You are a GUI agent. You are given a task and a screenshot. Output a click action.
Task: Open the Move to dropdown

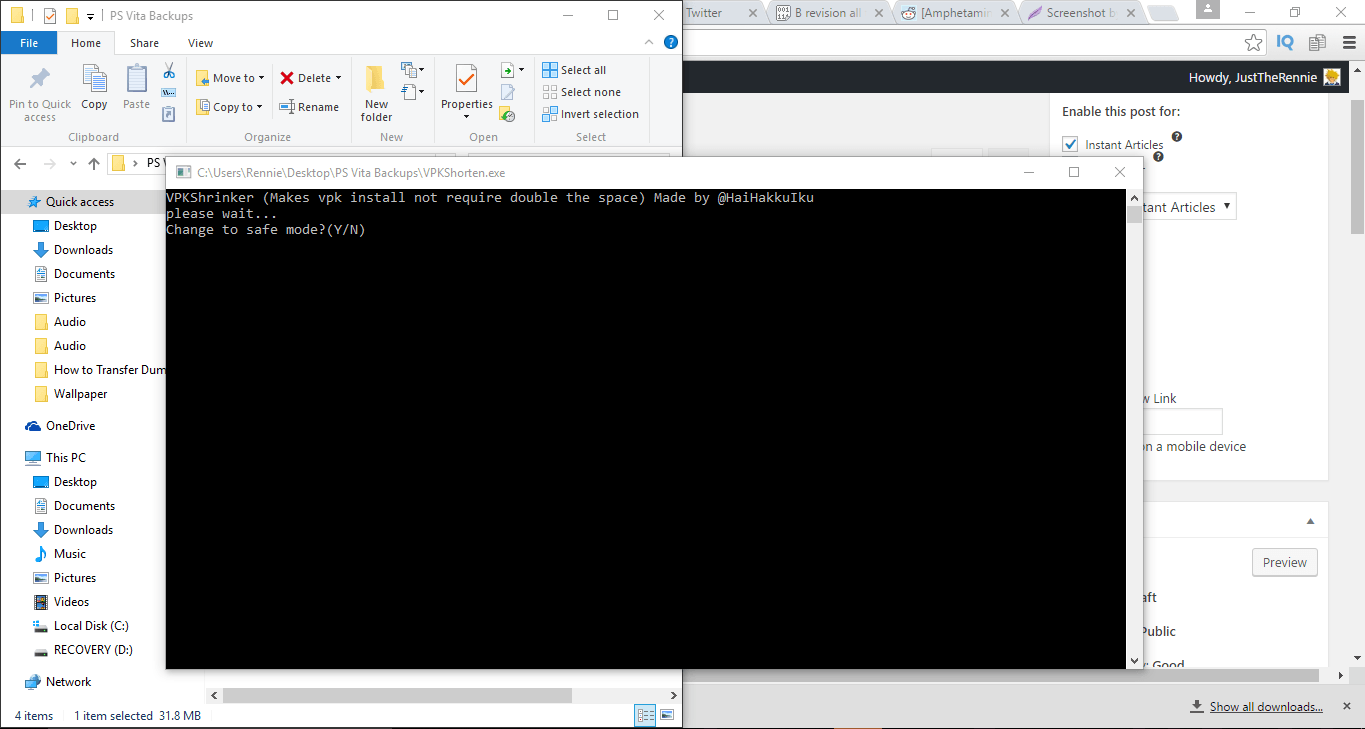coord(230,78)
